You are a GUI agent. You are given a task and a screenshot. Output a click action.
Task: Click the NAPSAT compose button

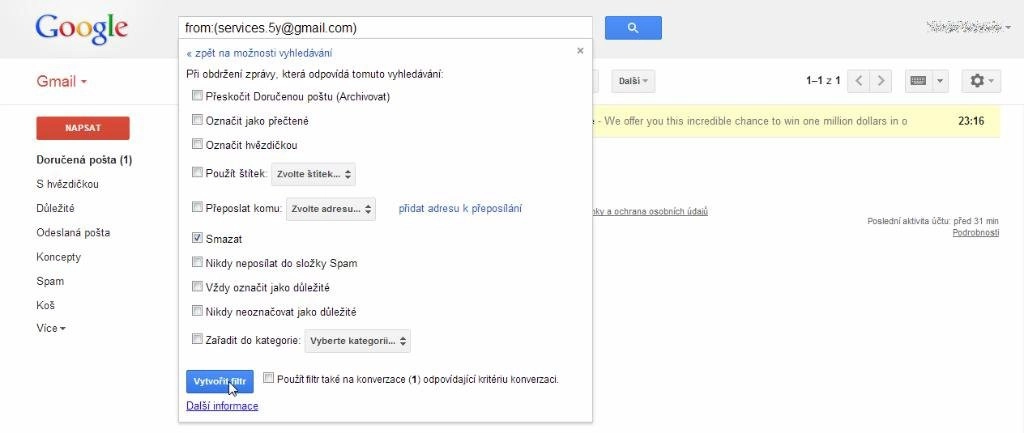click(83, 128)
